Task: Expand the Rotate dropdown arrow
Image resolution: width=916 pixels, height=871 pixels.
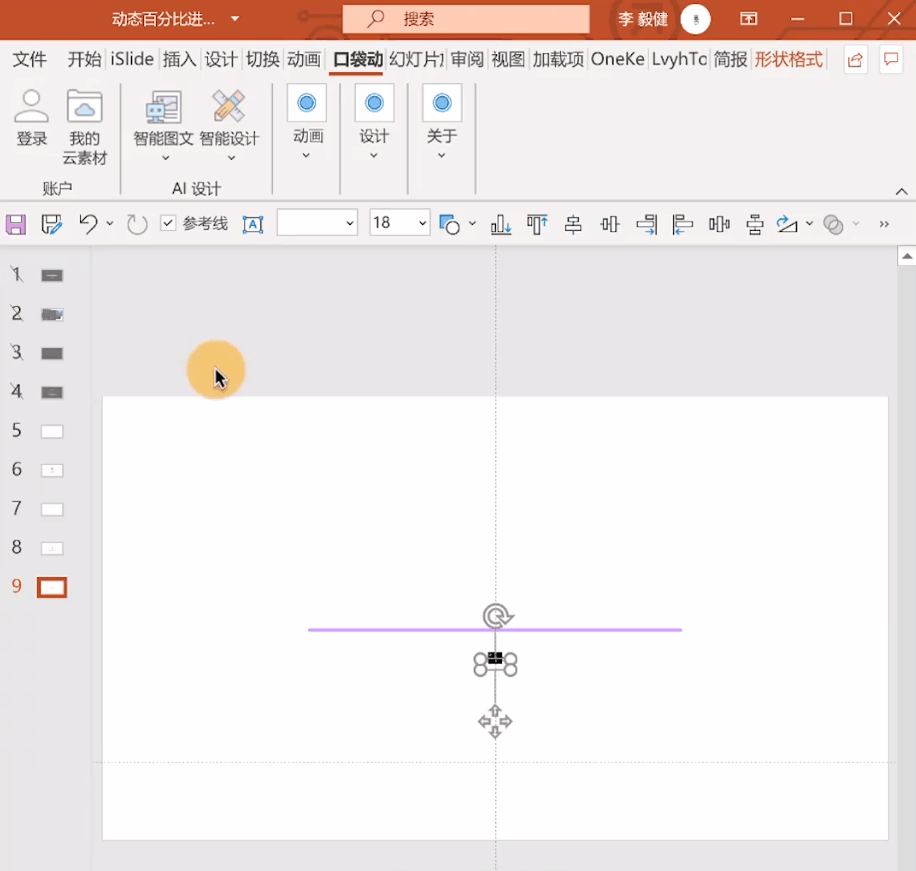Action: 809,224
